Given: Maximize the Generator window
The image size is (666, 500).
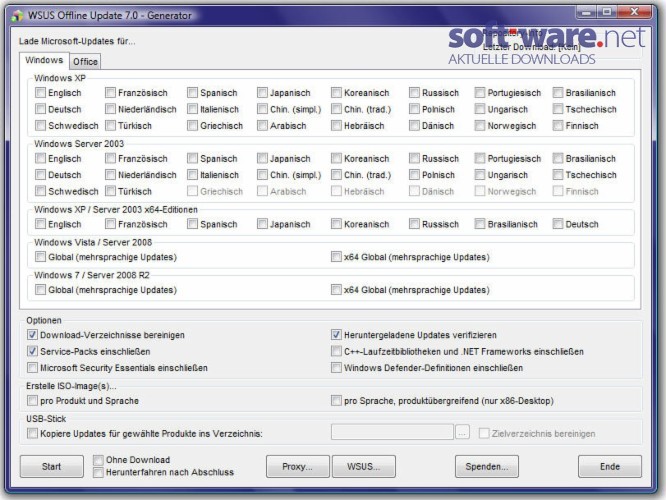Looking at the screenshot, I should [x=607, y=12].
